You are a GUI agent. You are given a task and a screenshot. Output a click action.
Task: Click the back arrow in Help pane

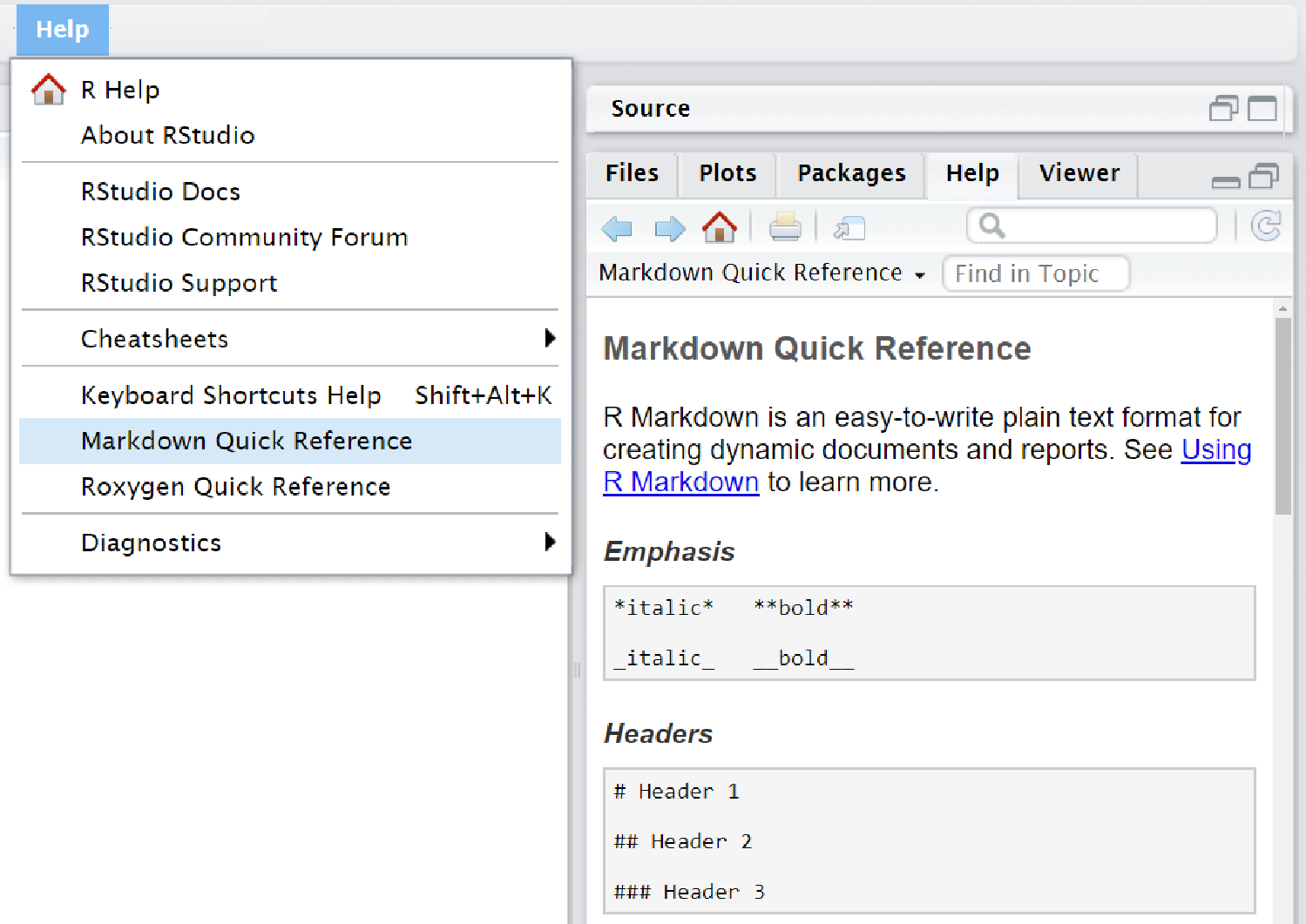click(617, 229)
